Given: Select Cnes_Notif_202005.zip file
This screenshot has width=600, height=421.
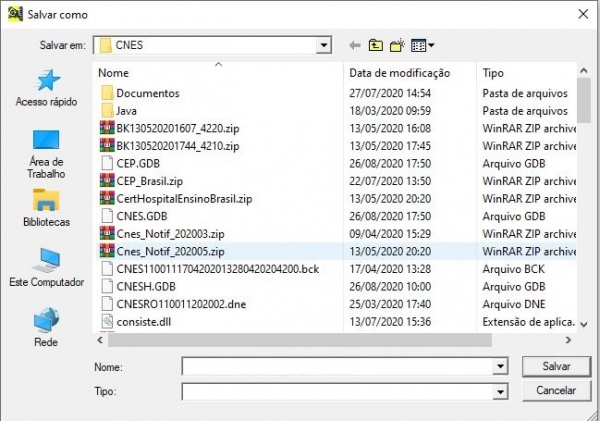Looking at the screenshot, I should click(x=169, y=250).
